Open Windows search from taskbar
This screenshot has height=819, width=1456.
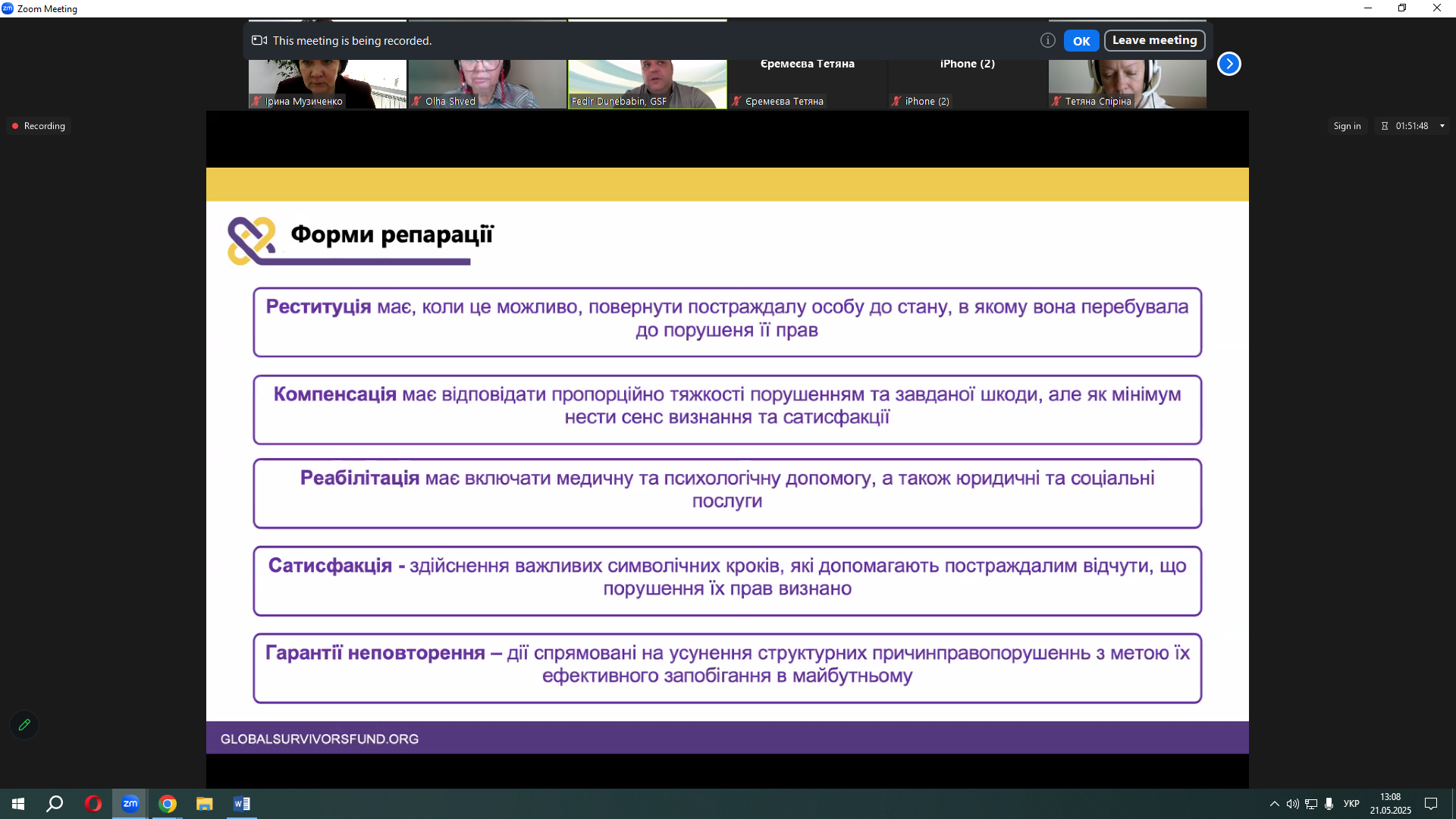coord(55,804)
